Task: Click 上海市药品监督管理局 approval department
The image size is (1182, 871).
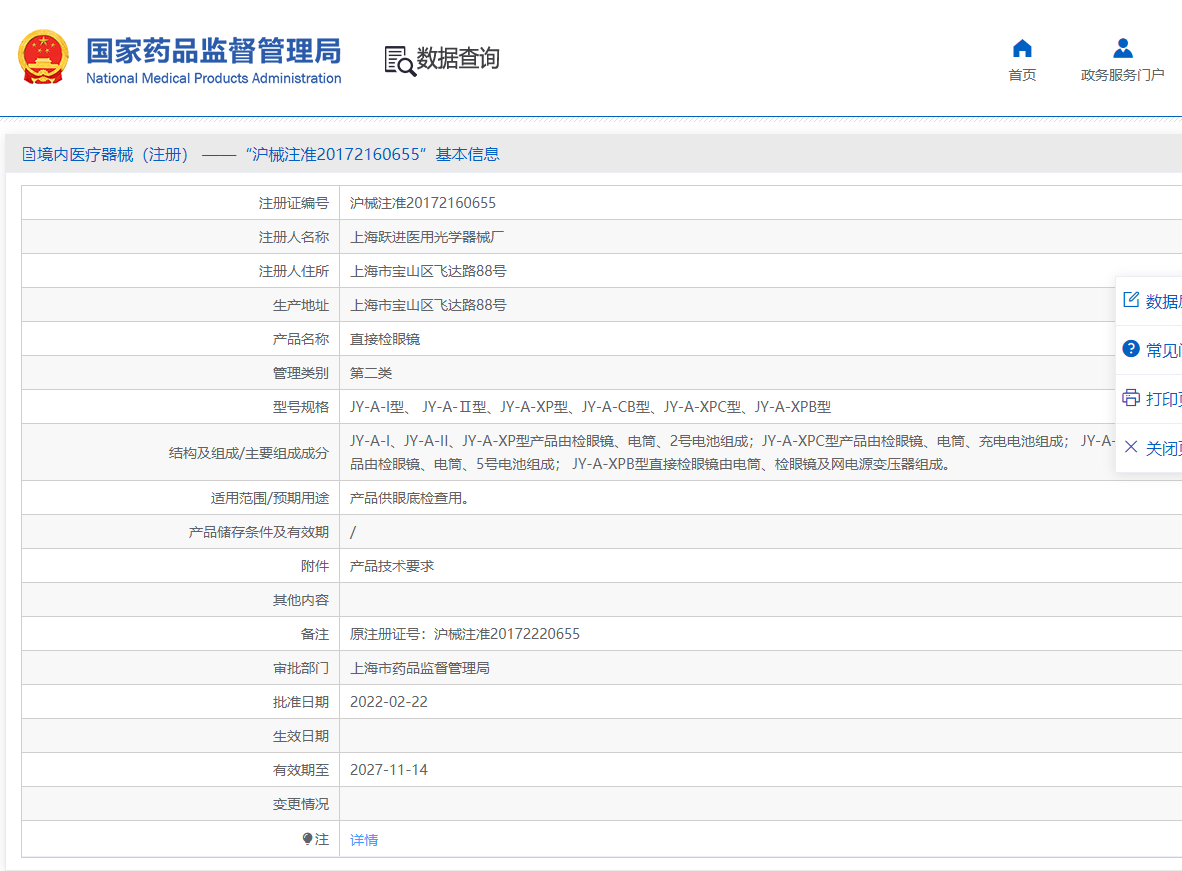Action: tap(420, 667)
